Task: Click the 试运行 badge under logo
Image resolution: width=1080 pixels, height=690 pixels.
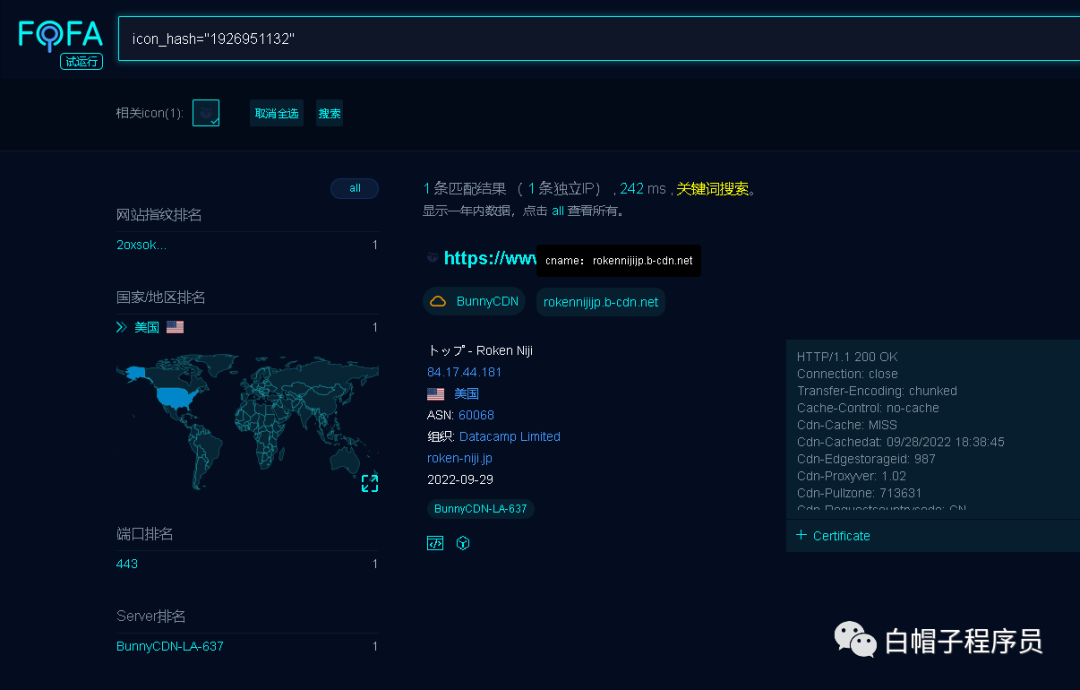Action: pos(81,62)
